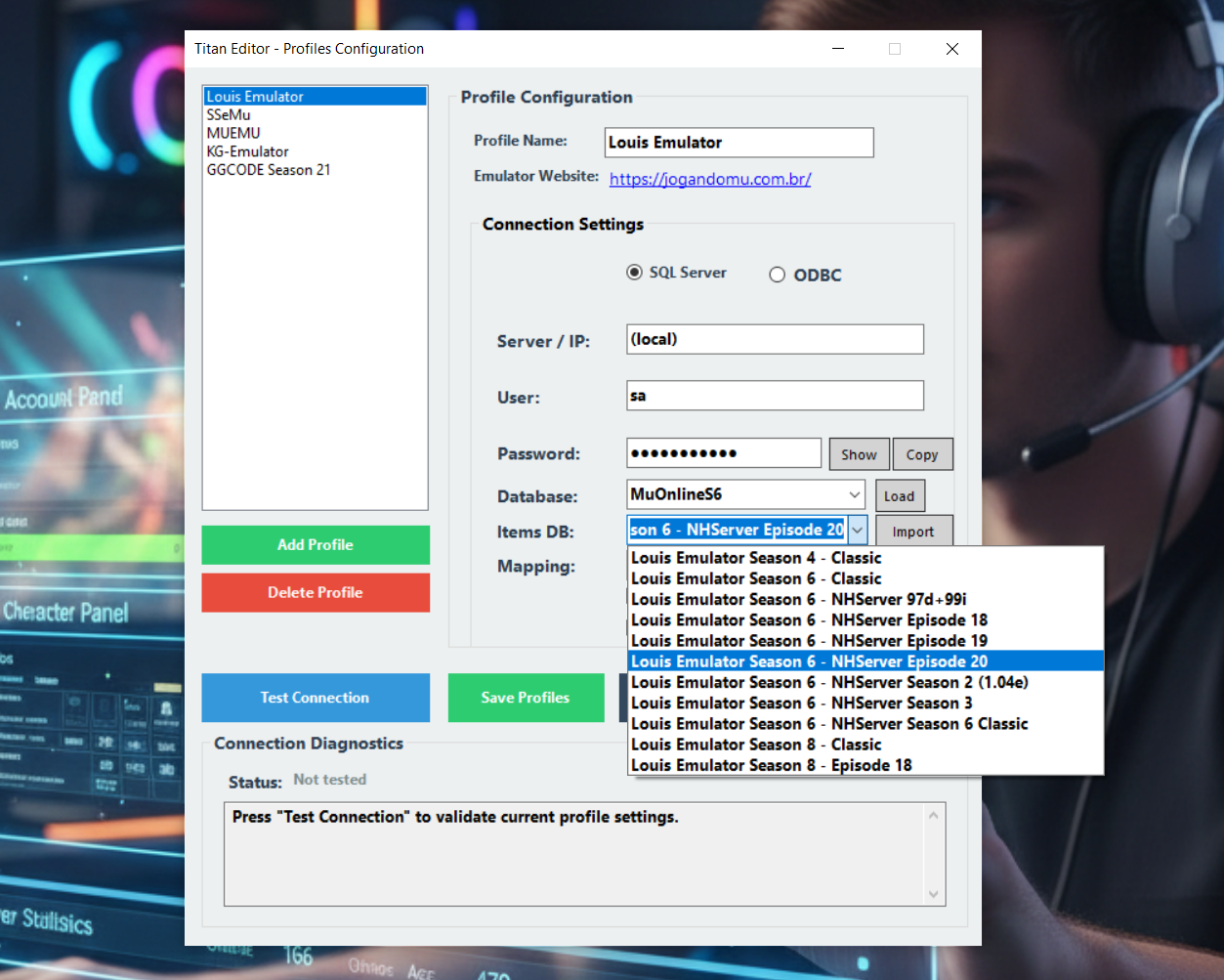The height and width of the screenshot is (980, 1224).
Task: Select Louis Emulator Season 4 - Classic
Action: click(x=754, y=558)
